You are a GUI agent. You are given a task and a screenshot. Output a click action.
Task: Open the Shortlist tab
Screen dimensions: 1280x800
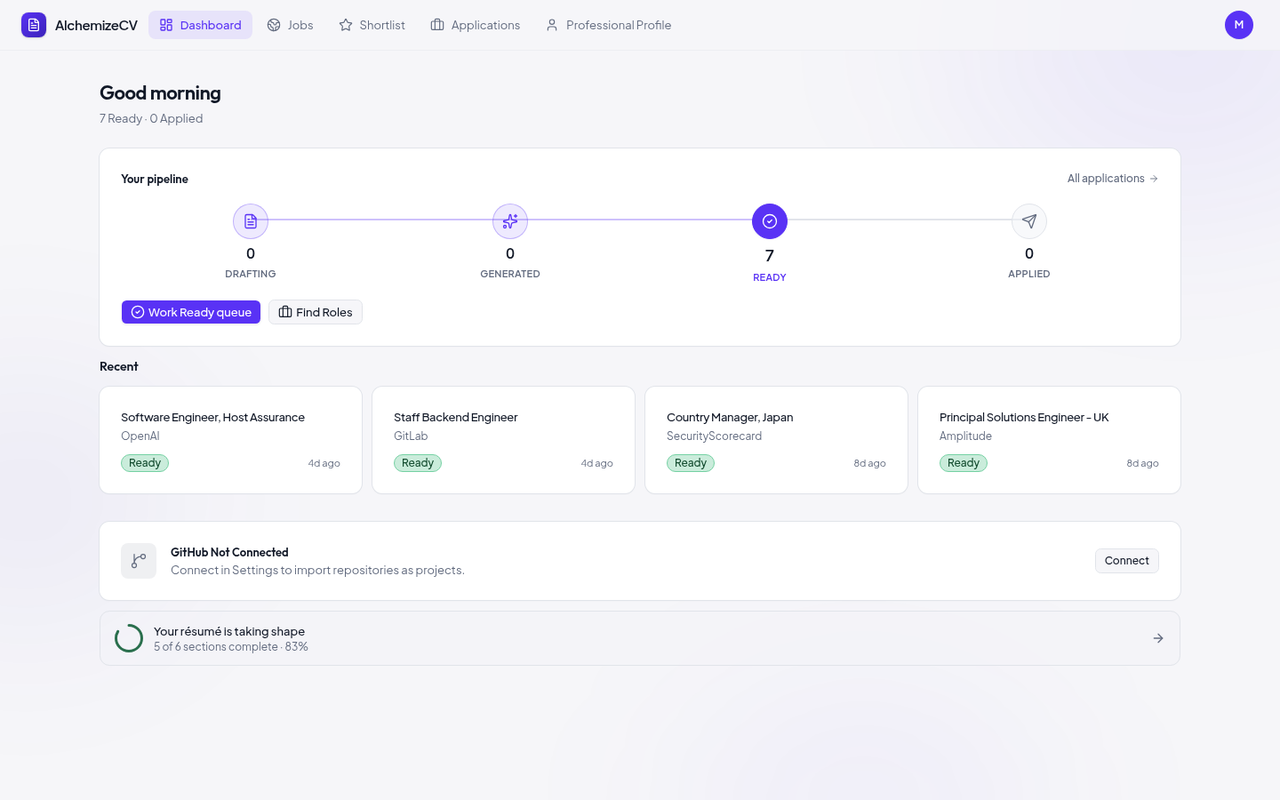372,25
